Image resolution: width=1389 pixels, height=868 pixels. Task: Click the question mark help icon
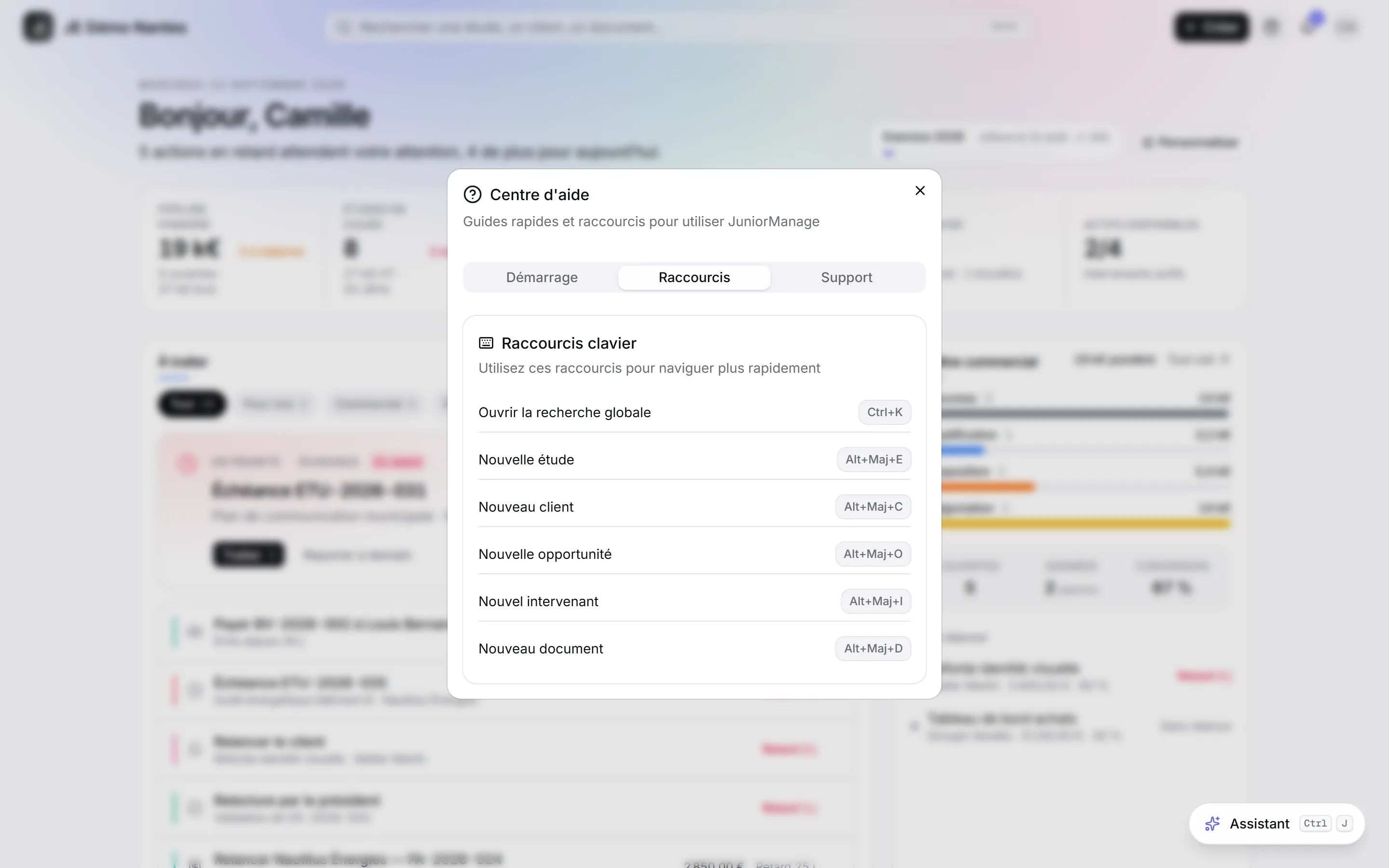click(472, 195)
